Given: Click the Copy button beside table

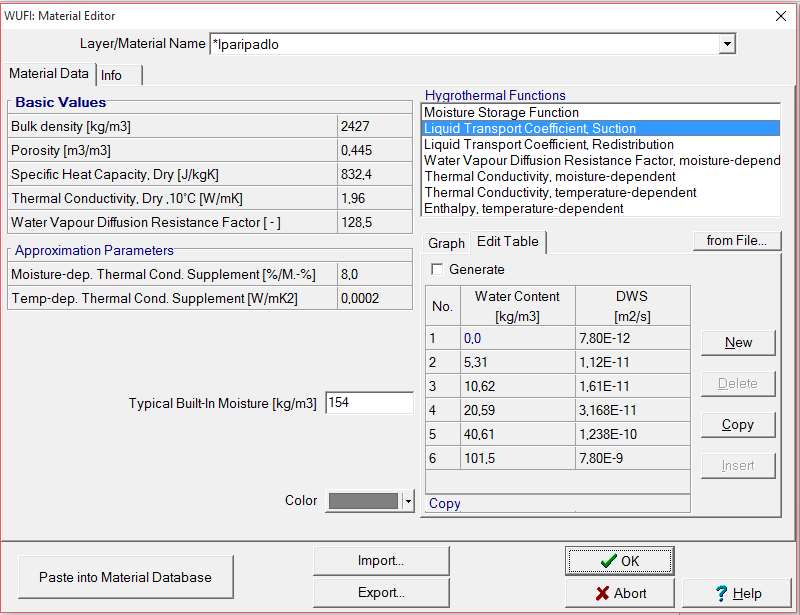Looking at the screenshot, I should (x=738, y=425).
